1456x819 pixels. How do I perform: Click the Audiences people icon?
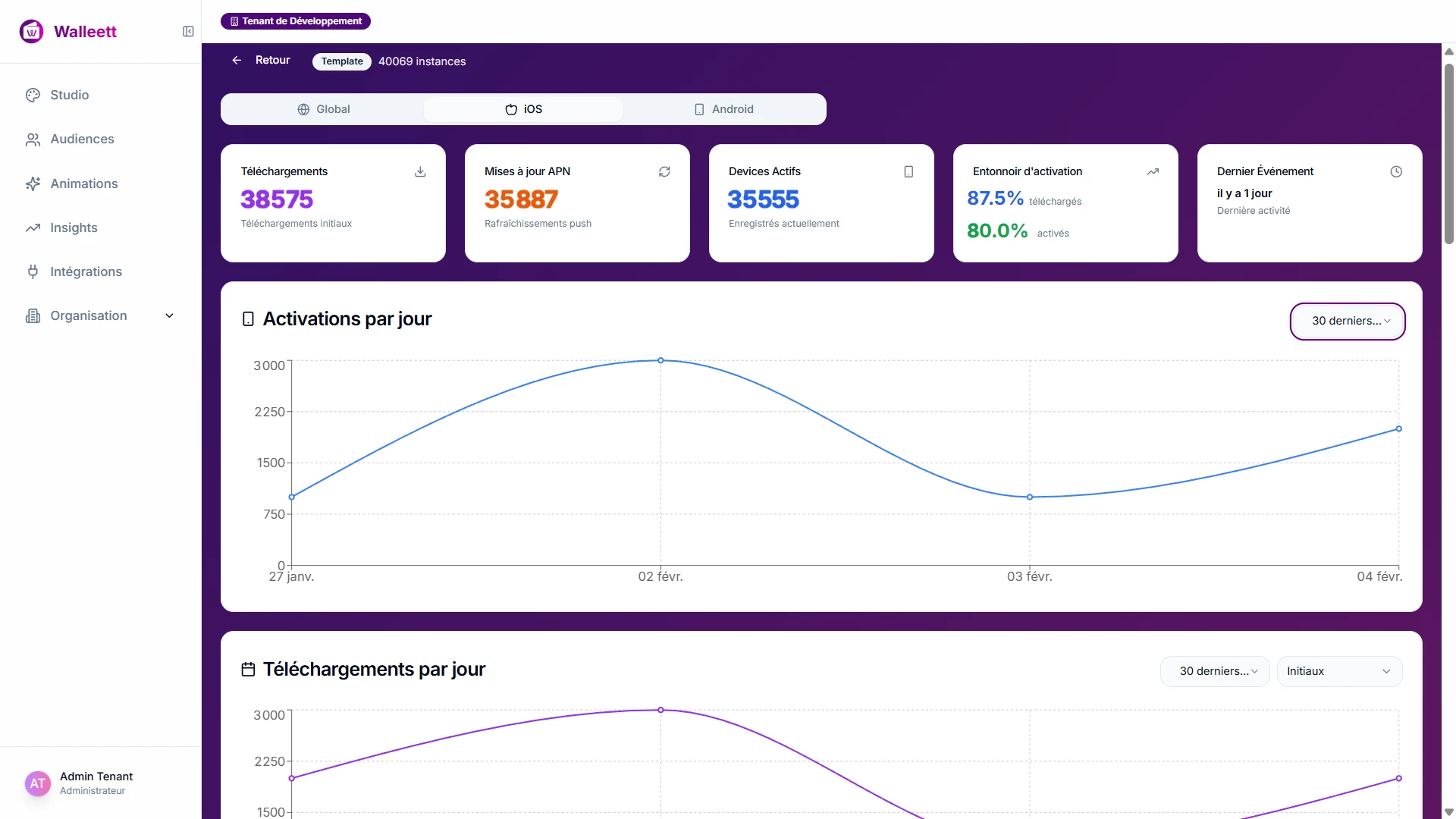[33, 140]
